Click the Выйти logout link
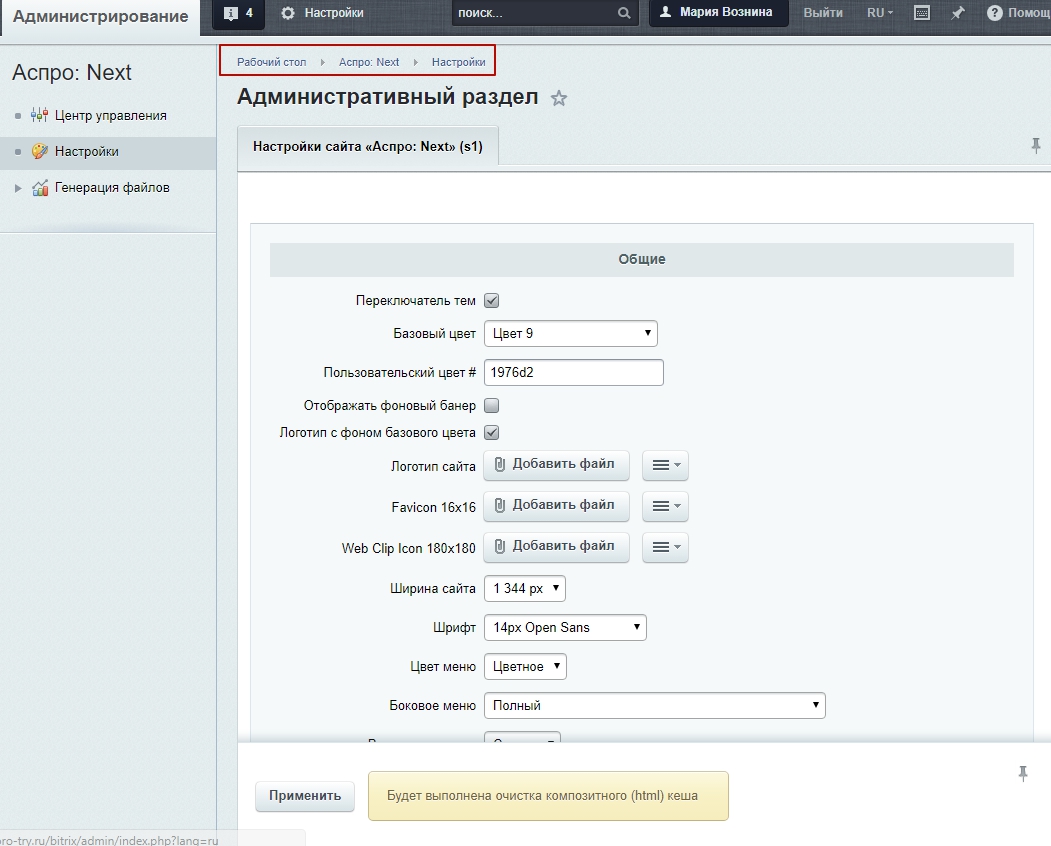This screenshot has height=846, width=1051. click(823, 13)
